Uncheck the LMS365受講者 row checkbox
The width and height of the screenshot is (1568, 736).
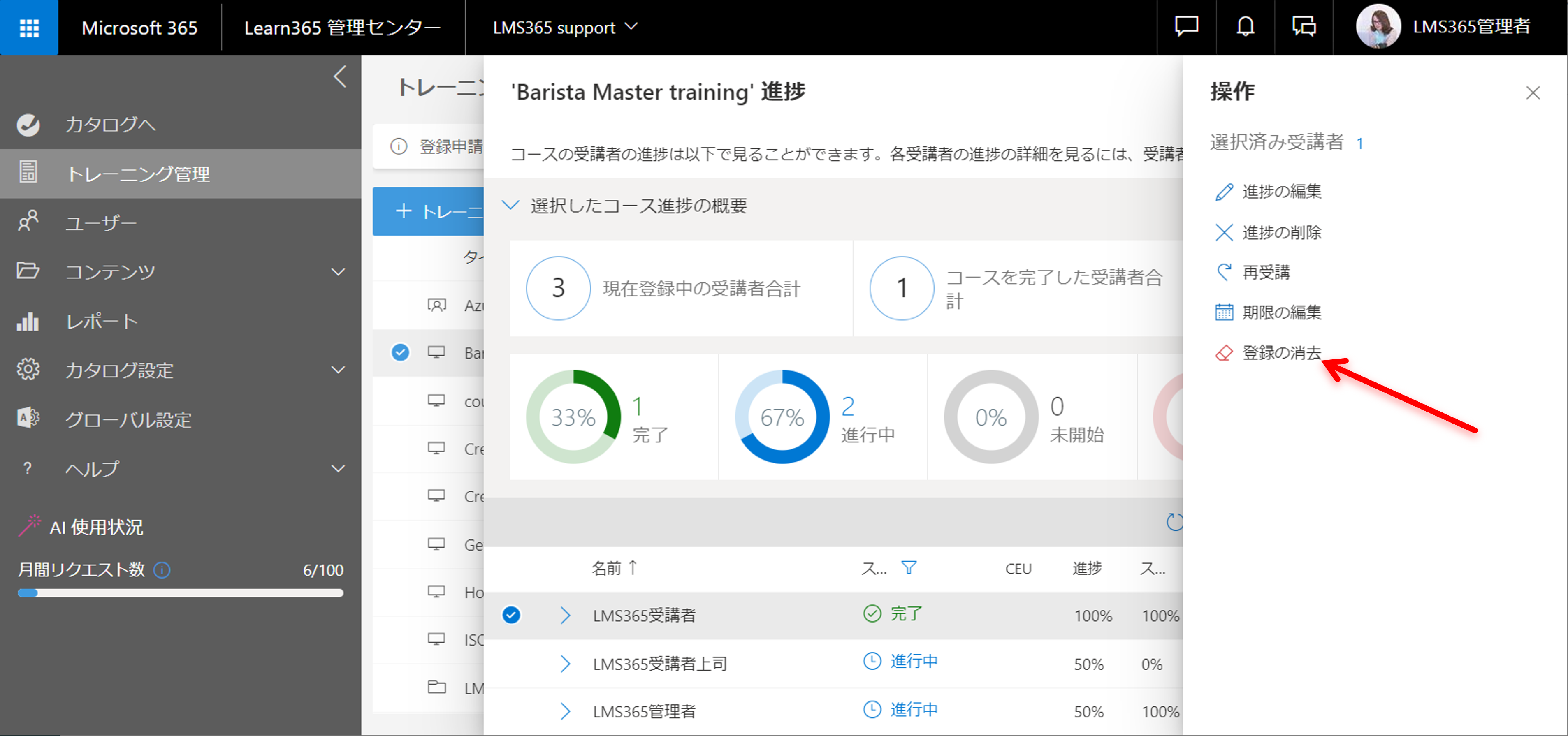point(511,615)
